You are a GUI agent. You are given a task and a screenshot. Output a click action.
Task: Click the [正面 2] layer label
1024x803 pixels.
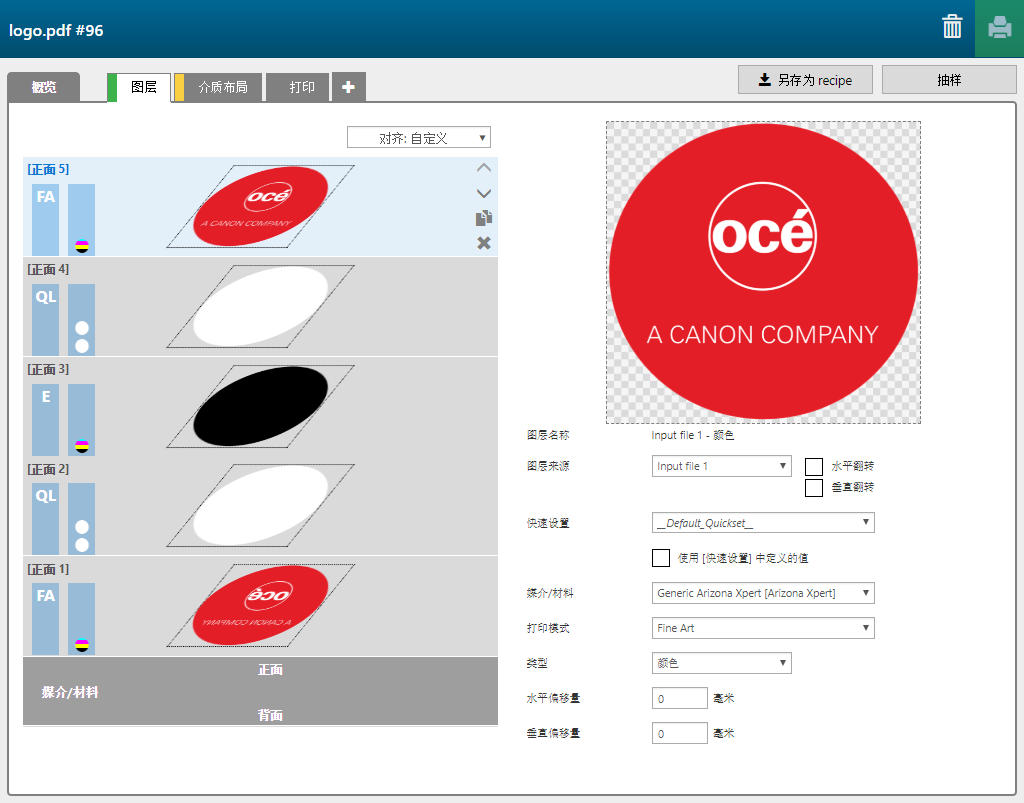tap(48, 469)
